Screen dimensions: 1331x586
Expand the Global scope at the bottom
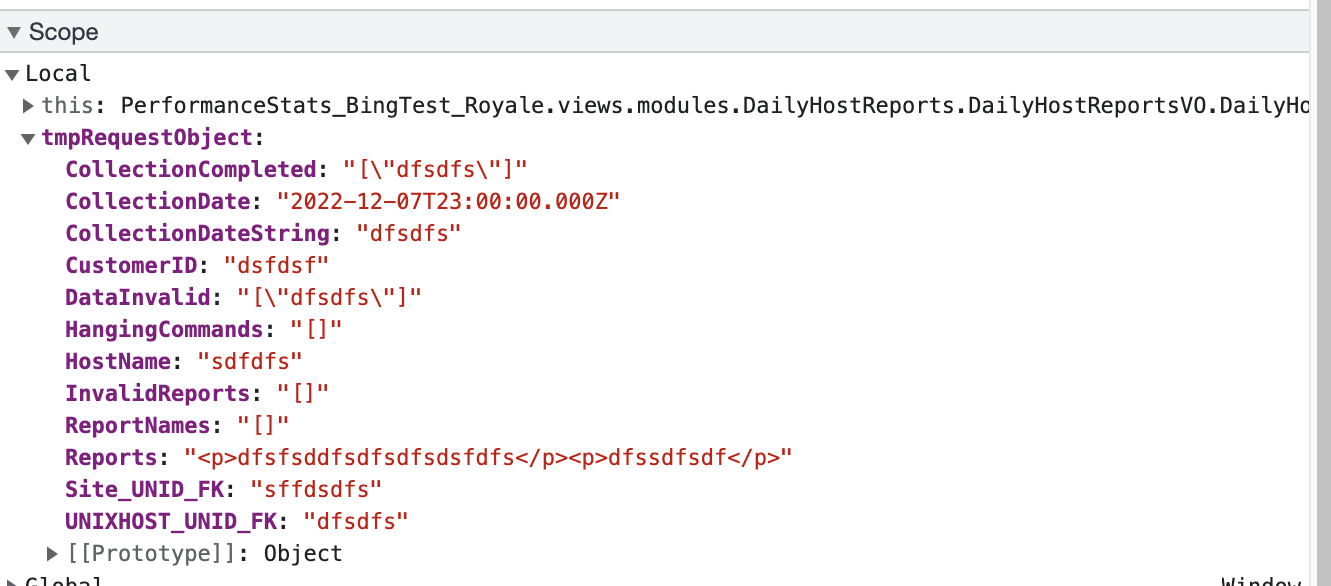(x=12, y=581)
